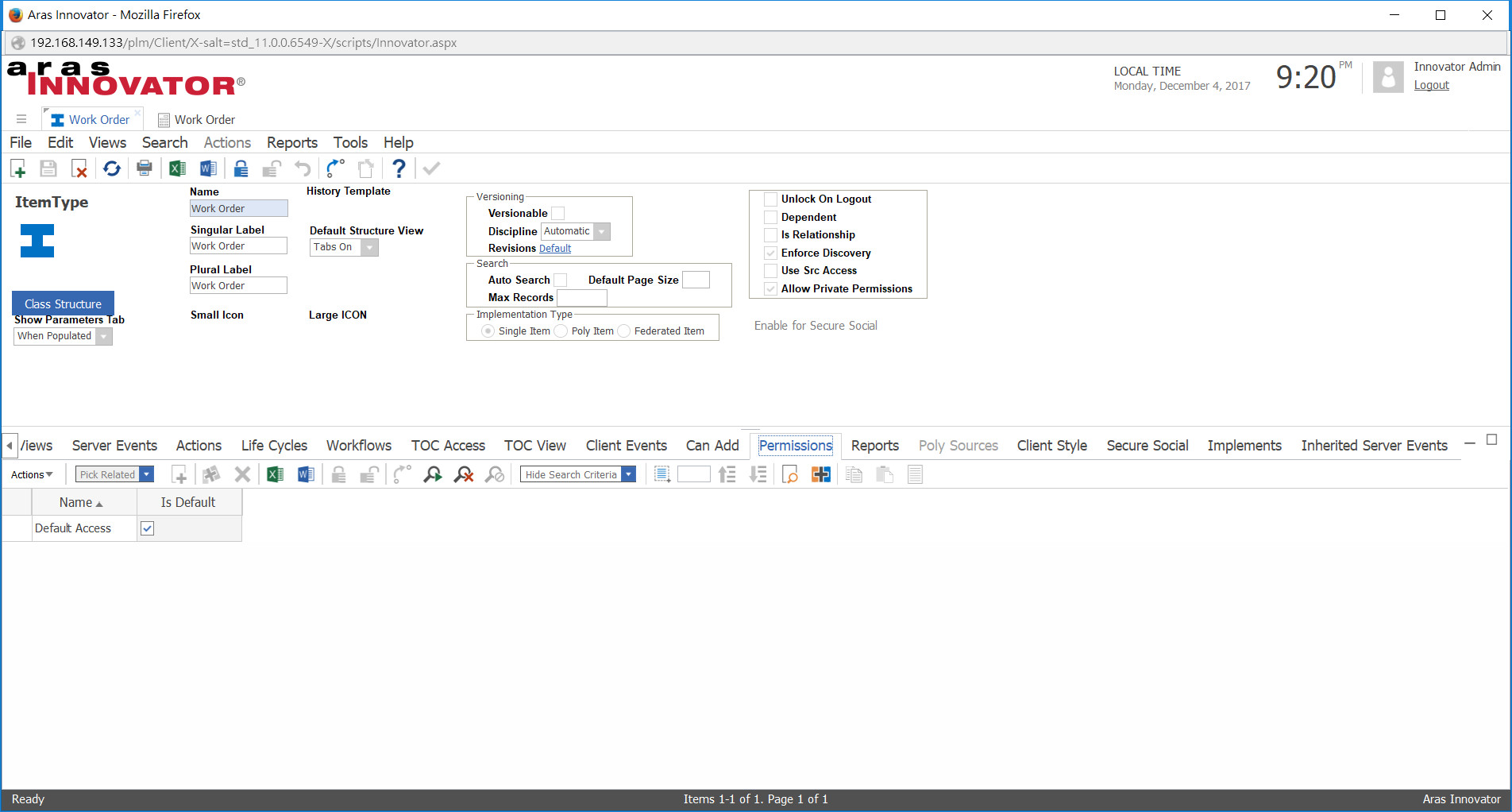Click the Promote icon in main toolbar

(x=335, y=168)
